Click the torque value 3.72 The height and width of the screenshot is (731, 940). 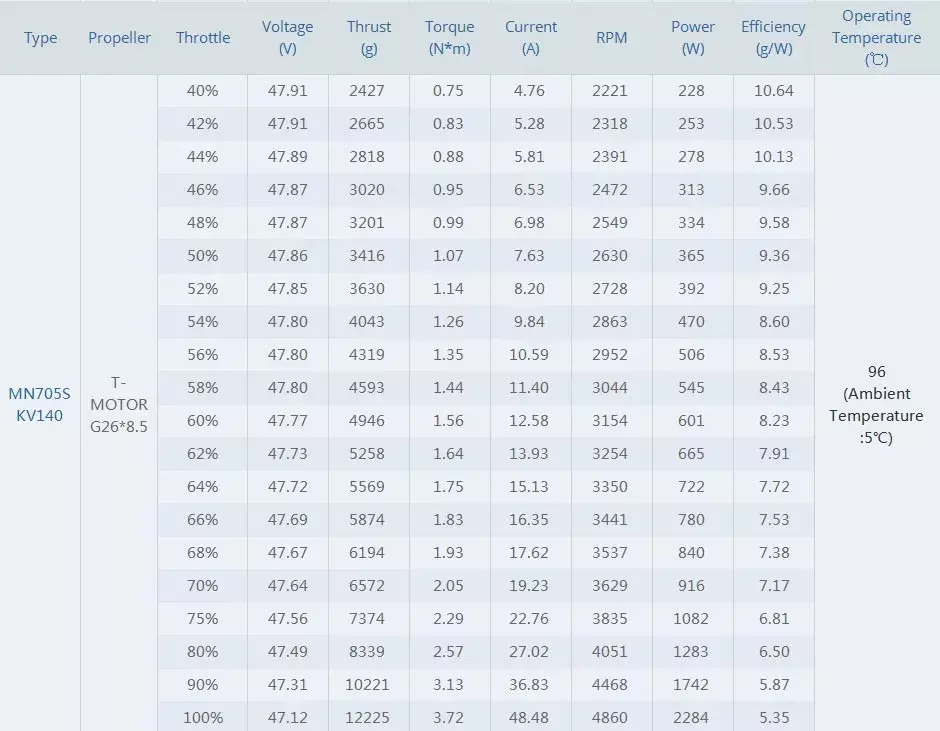[x=449, y=717]
